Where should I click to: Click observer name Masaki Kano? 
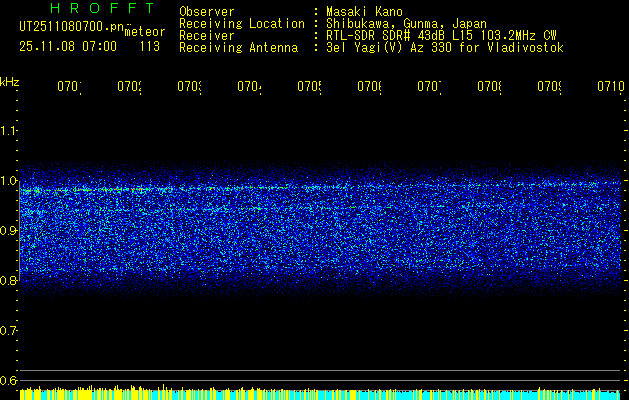364,12
